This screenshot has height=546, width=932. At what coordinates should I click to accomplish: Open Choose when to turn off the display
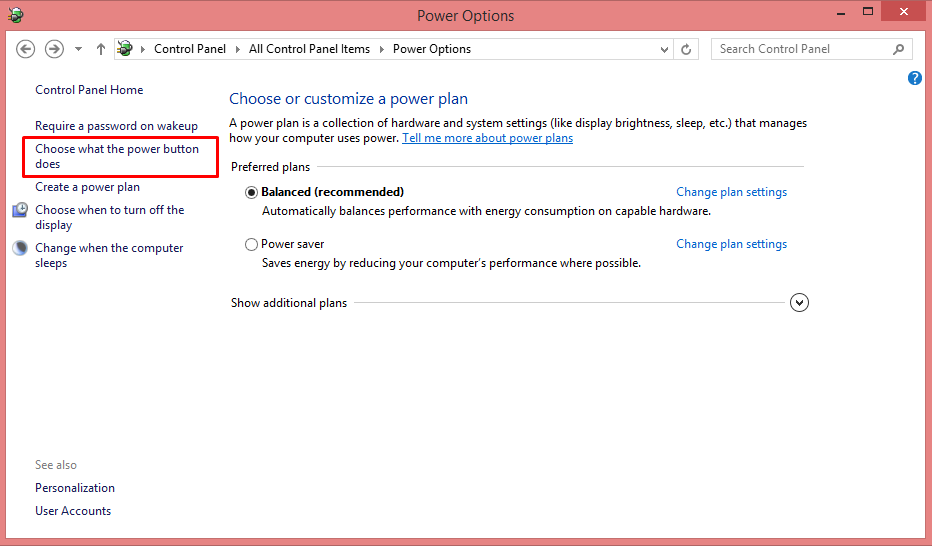[x=110, y=217]
